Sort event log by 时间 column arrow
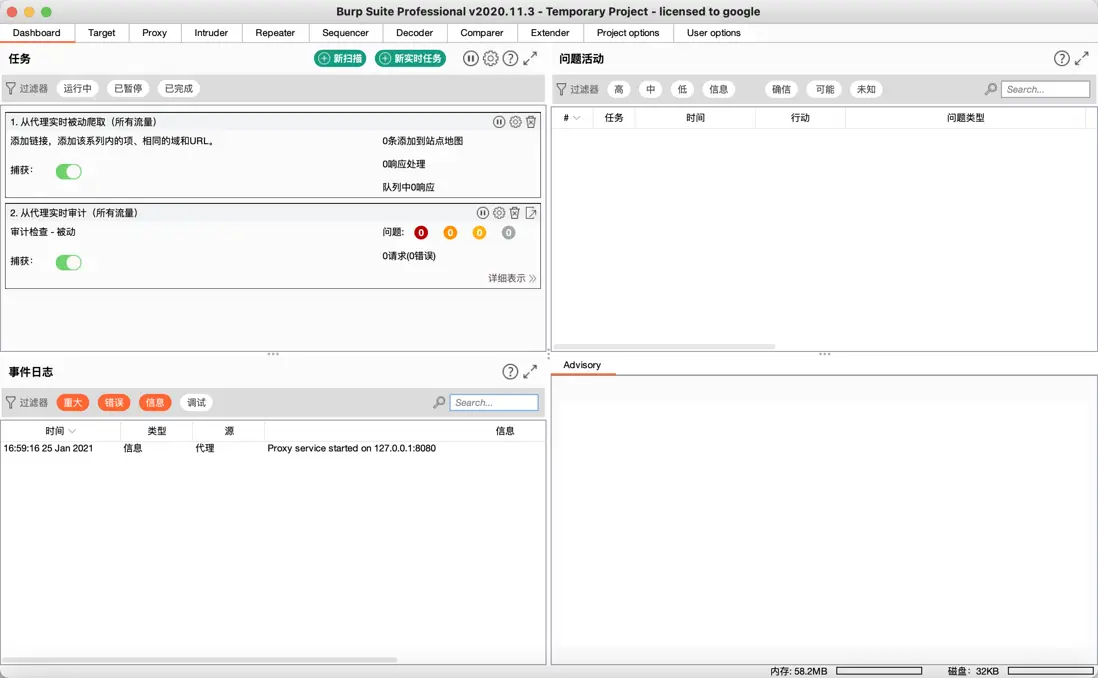The height and width of the screenshot is (678, 1098). (x=72, y=431)
